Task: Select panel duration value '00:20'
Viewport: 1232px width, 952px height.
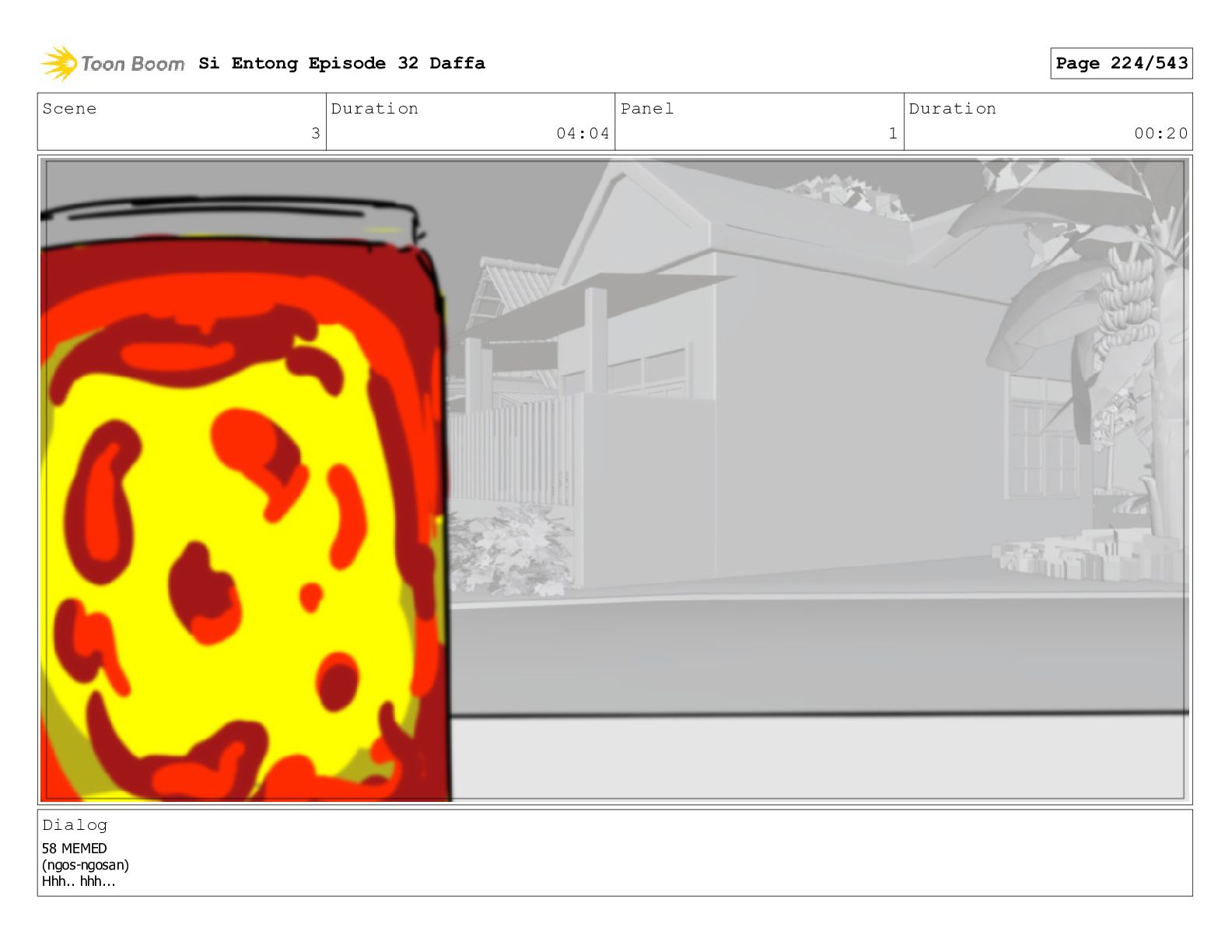Action: pos(1160,133)
